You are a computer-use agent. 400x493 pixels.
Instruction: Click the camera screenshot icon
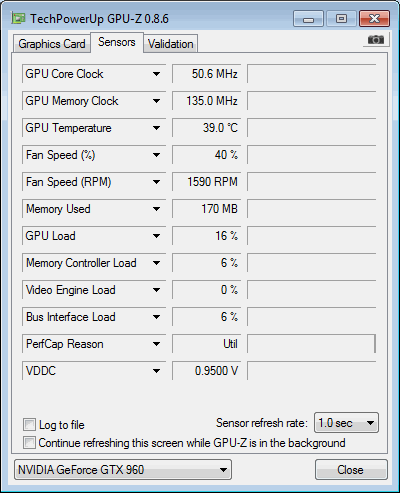coord(376,40)
